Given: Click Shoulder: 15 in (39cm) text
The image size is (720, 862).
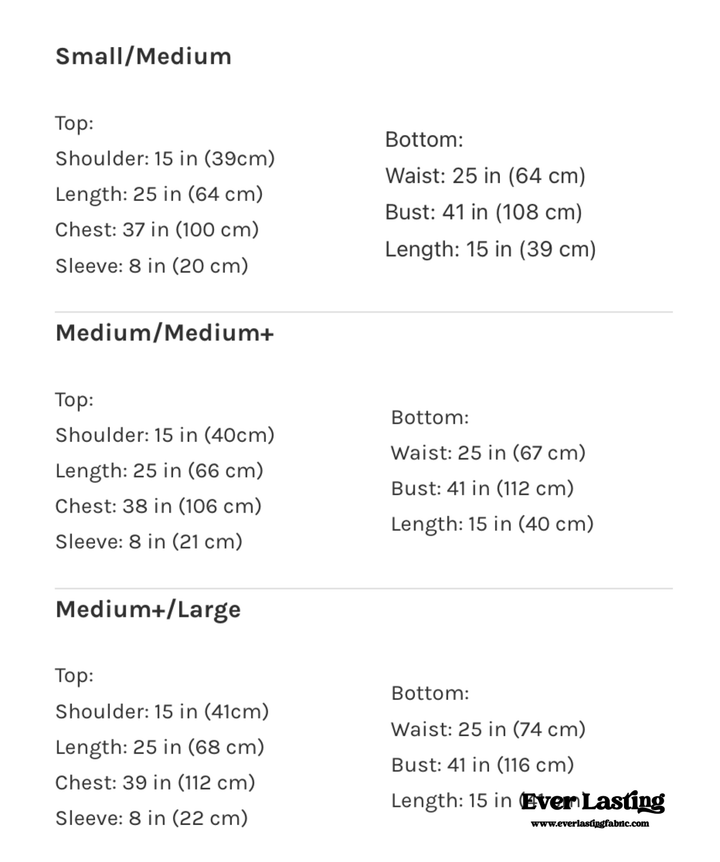Looking at the screenshot, I should (165, 158).
